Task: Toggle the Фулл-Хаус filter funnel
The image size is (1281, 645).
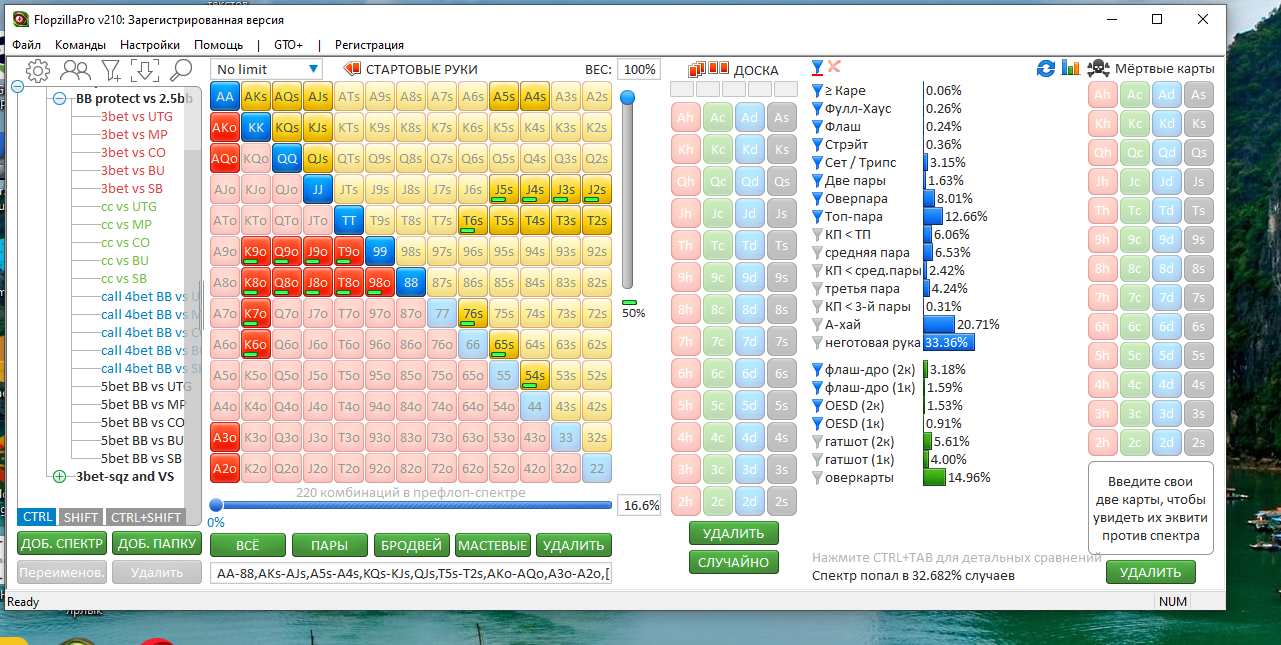Action: (x=817, y=109)
